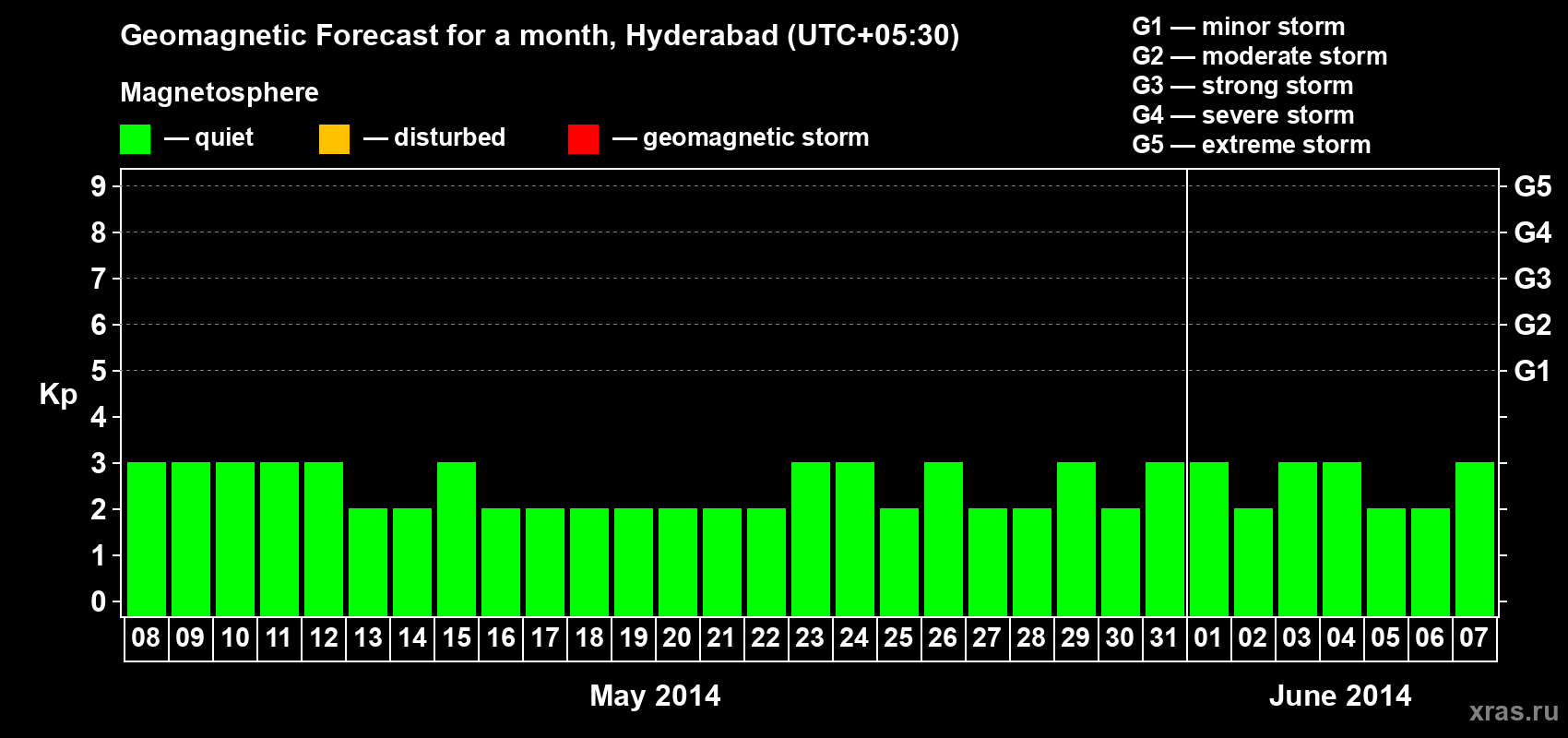The height and width of the screenshot is (738, 1568).
Task: Click the date label 16
Action: [x=500, y=637]
